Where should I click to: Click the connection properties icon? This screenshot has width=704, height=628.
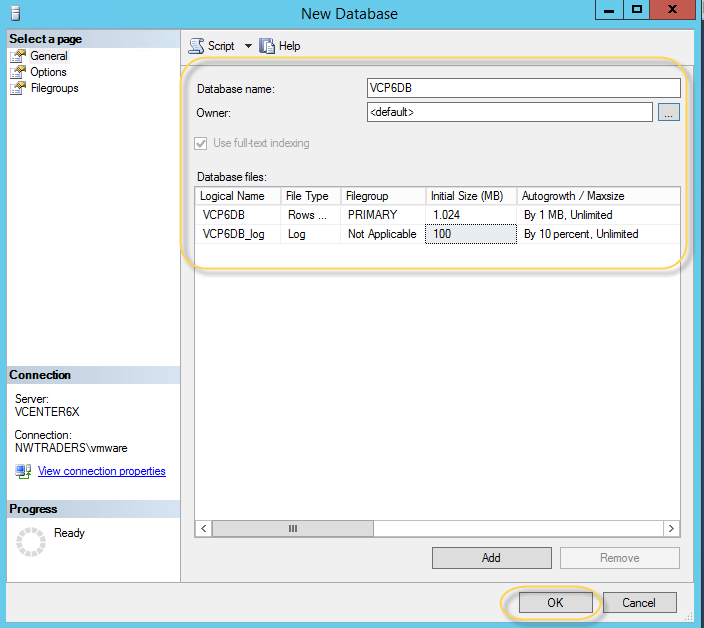tap(23, 471)
